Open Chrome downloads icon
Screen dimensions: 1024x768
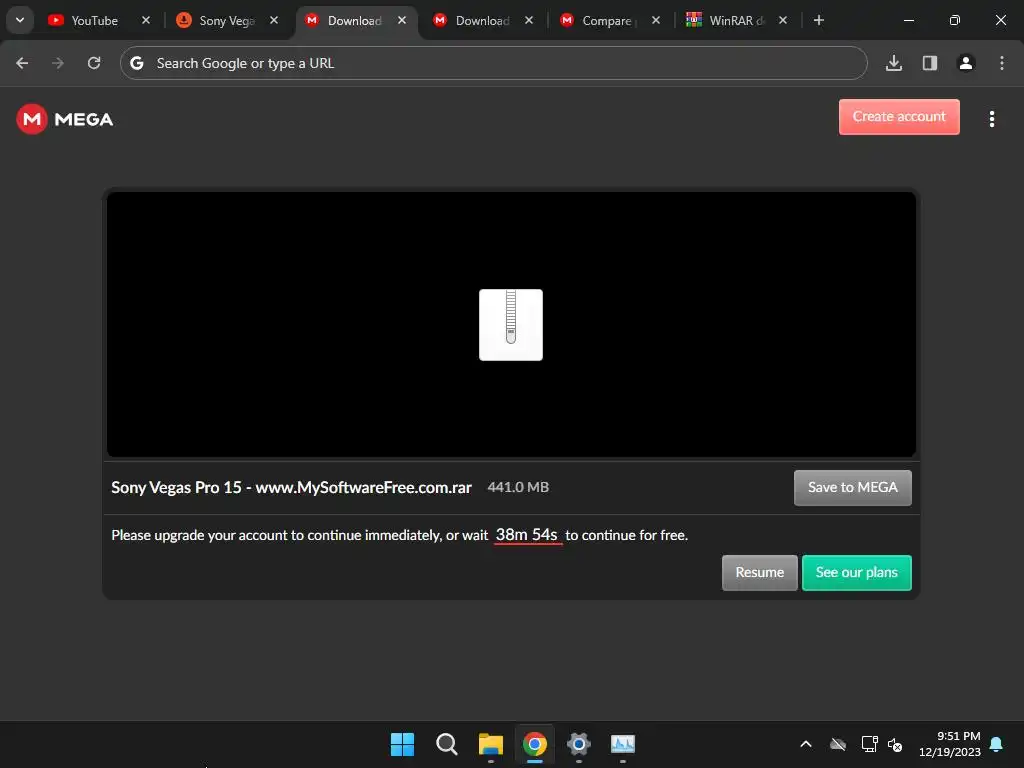click(x=893, y=63)
